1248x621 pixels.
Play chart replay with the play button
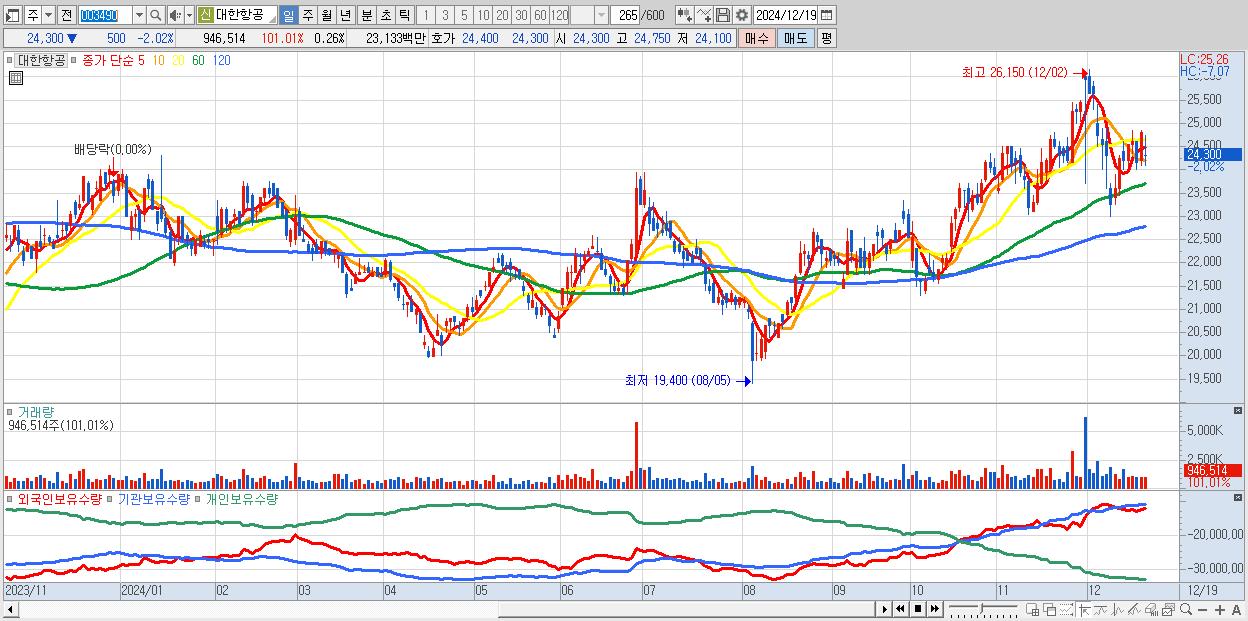tap(885, 609)
